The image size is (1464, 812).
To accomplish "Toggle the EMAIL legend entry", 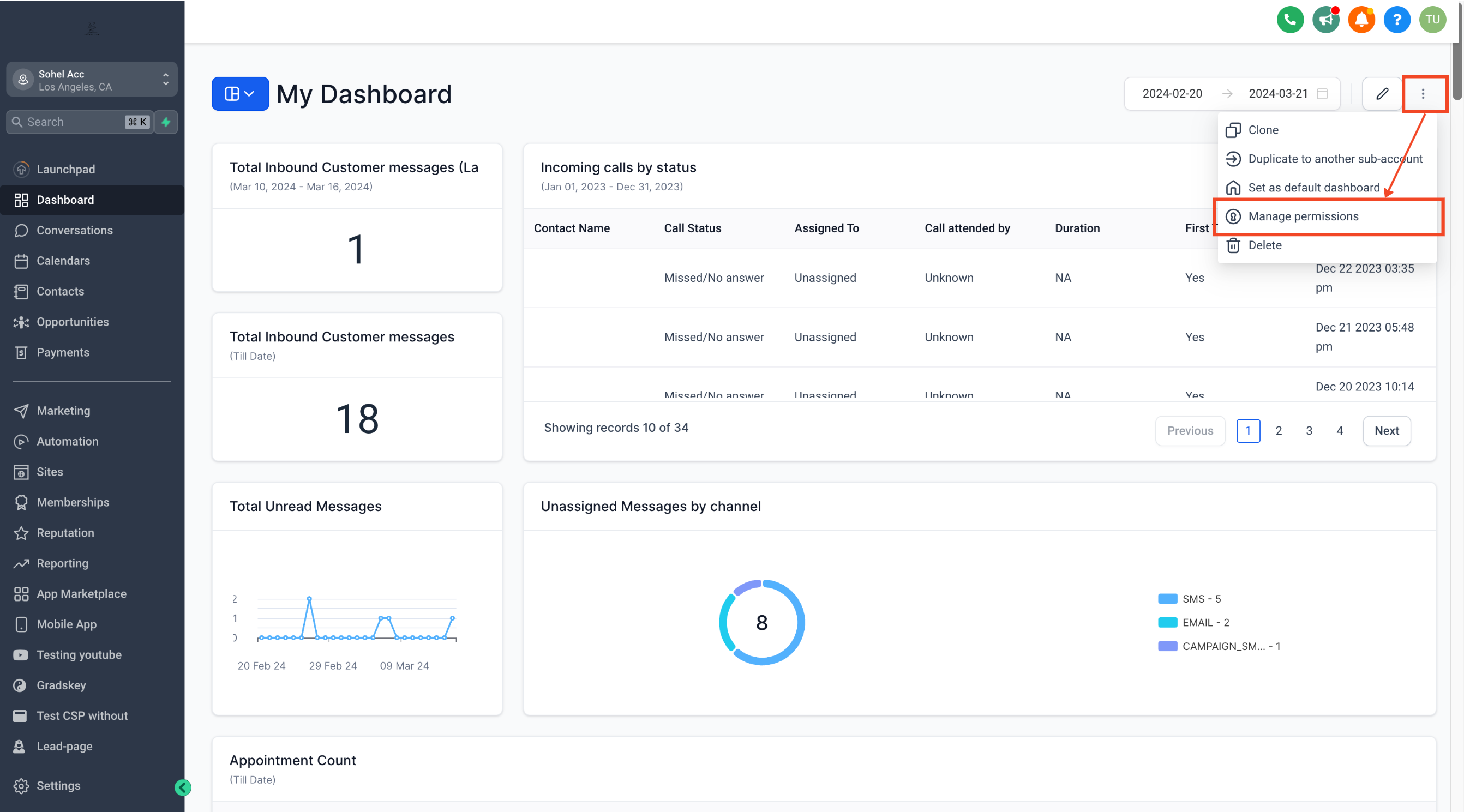I will 1205,623.
